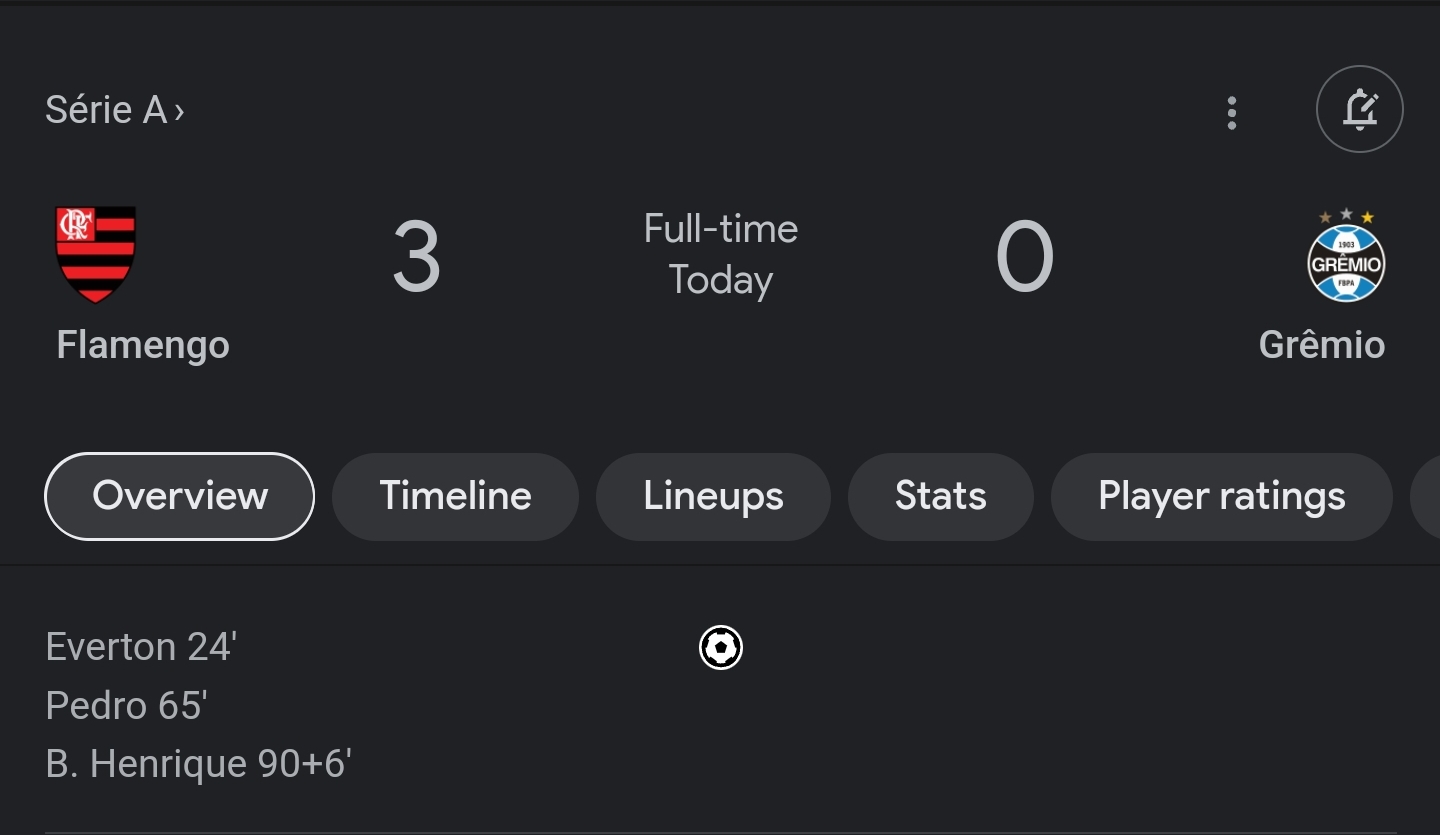This screenshot has width=1440, height=835.
Task: Switch to the Timeline tab
Action: (x=455, y=496)
